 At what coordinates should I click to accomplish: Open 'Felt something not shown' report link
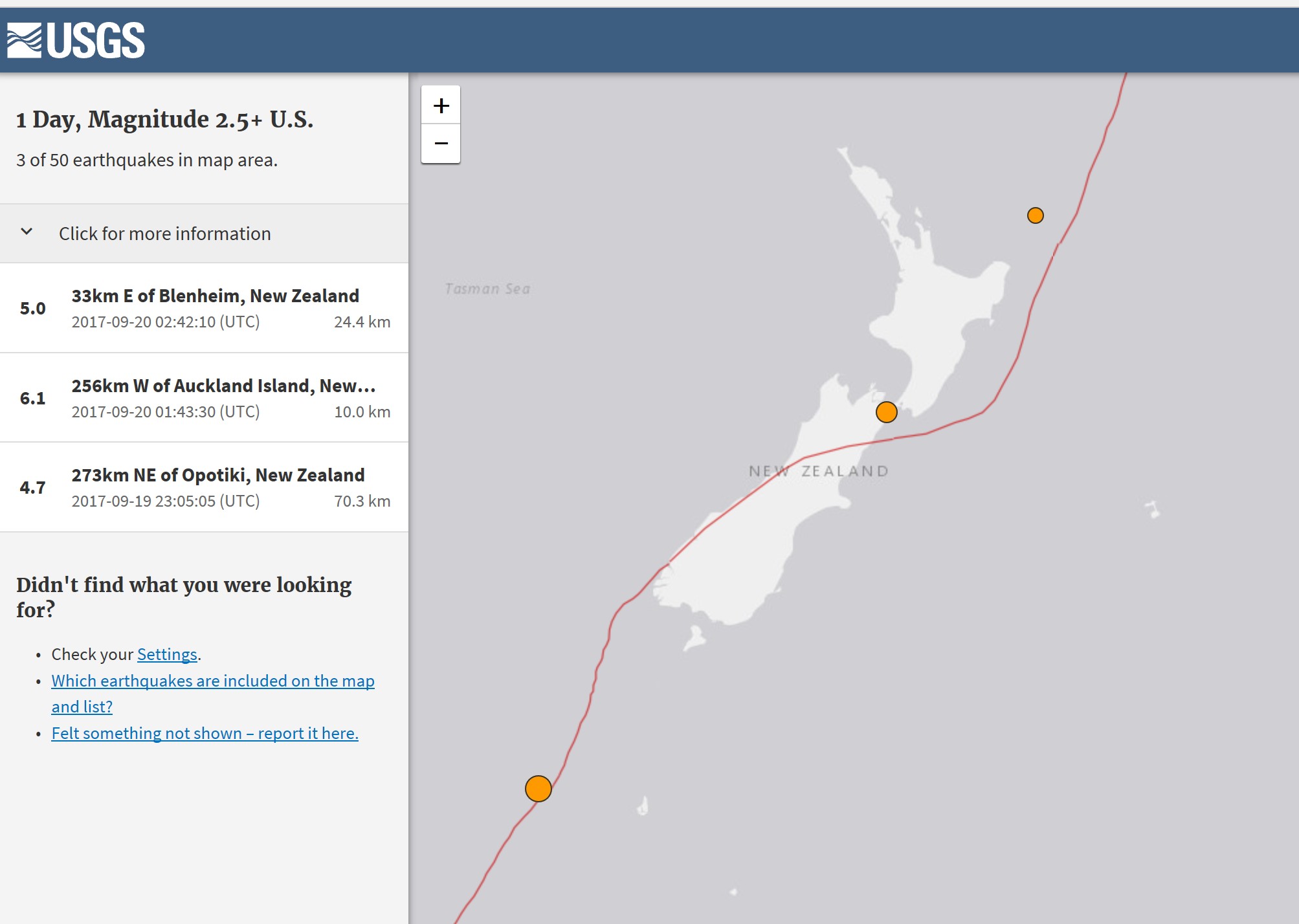tap(205, 733)
